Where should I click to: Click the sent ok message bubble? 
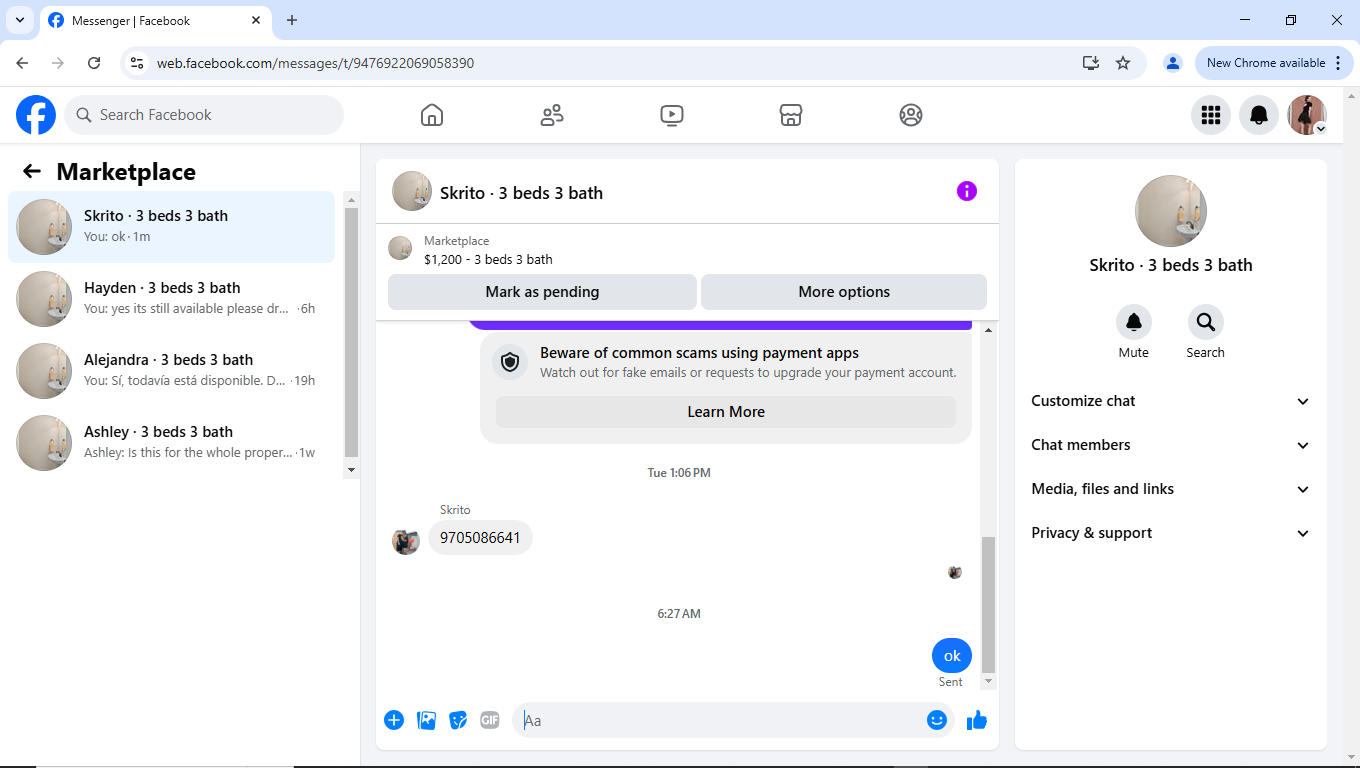pyautogui.click(x=952, y=656)
